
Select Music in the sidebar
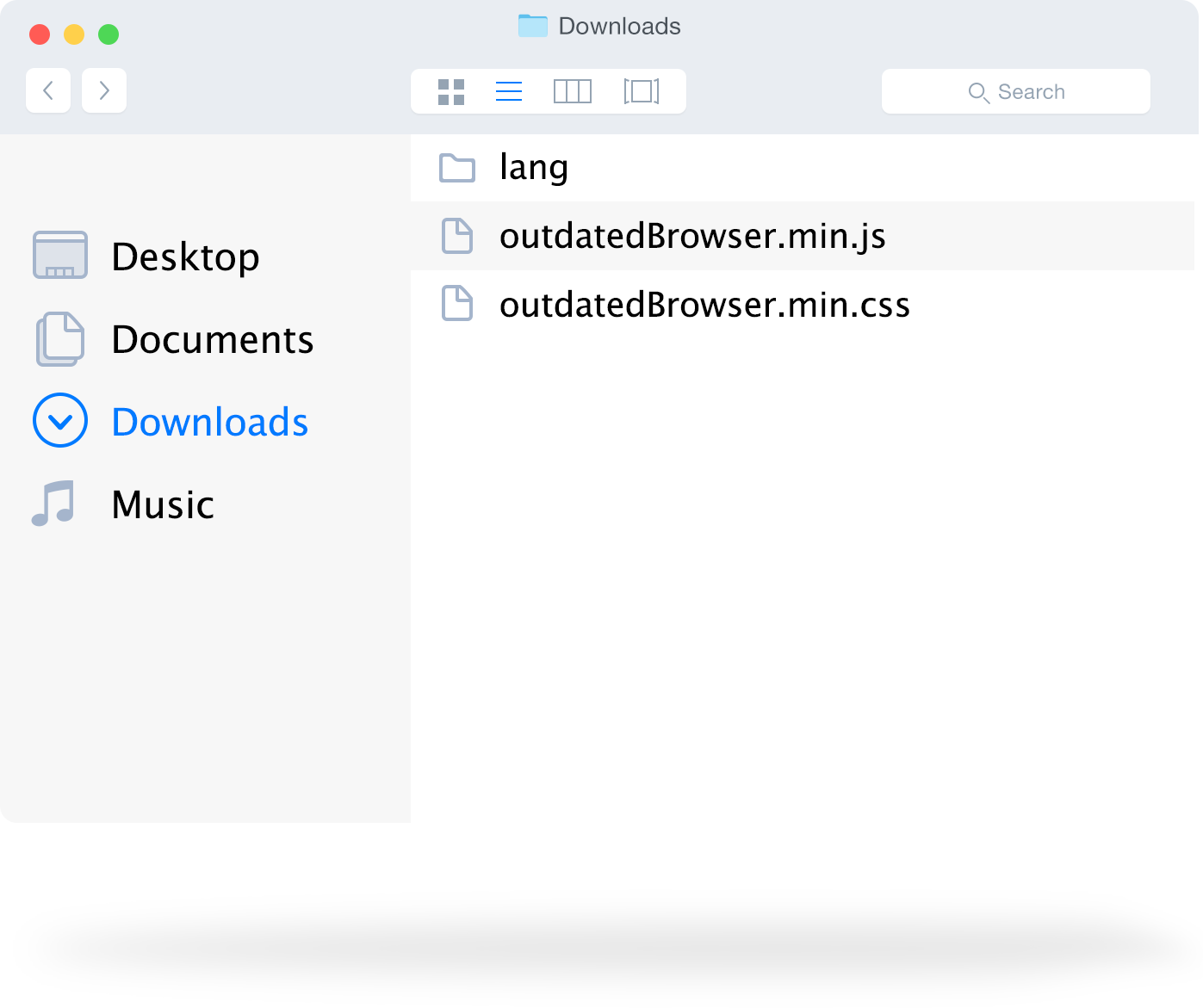(163, 504)
